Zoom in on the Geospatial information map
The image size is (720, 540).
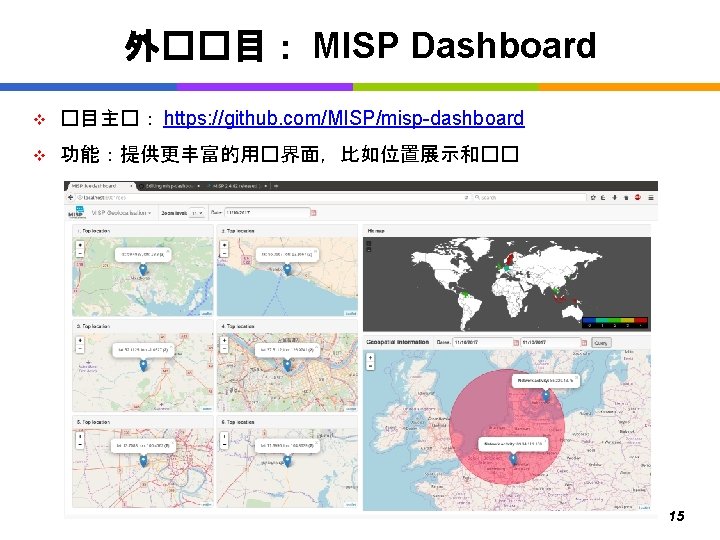tap(371, 357)
